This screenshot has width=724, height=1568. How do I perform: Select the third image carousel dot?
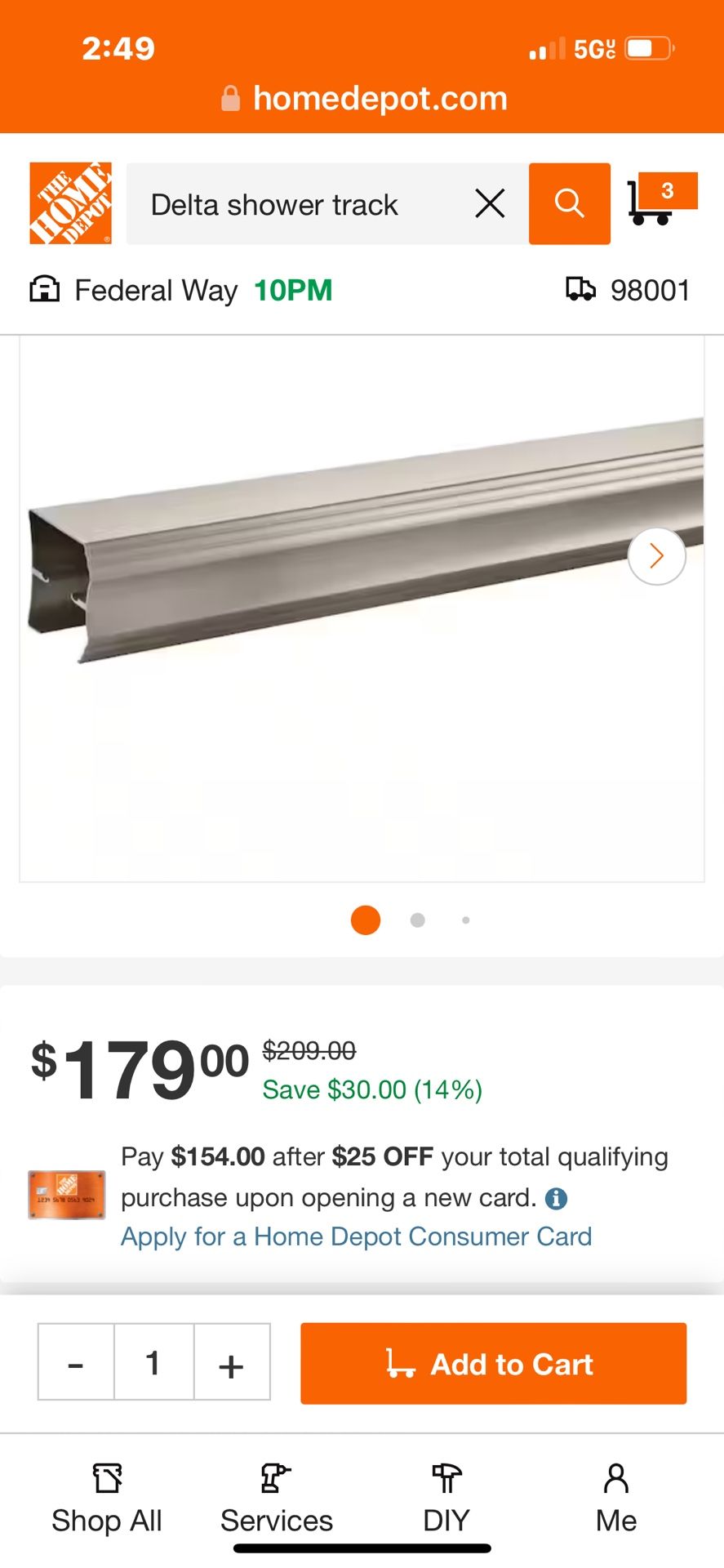[465, 920]
